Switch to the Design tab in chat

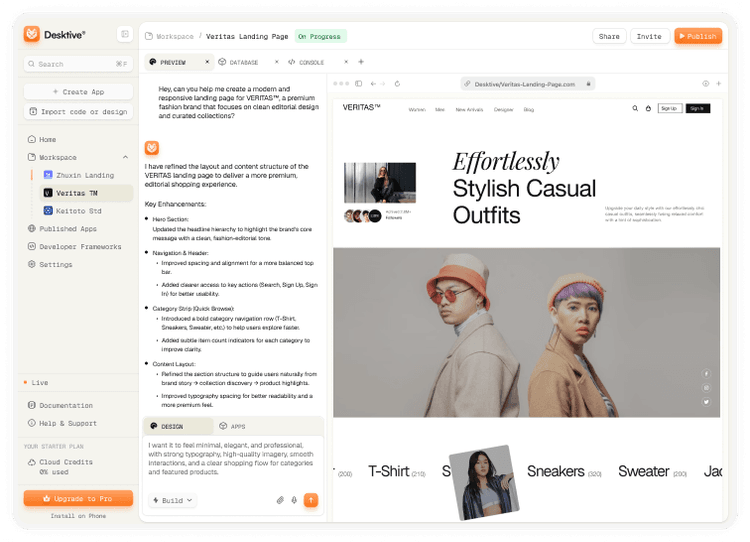pyautogui.click(x=178, y=426)
